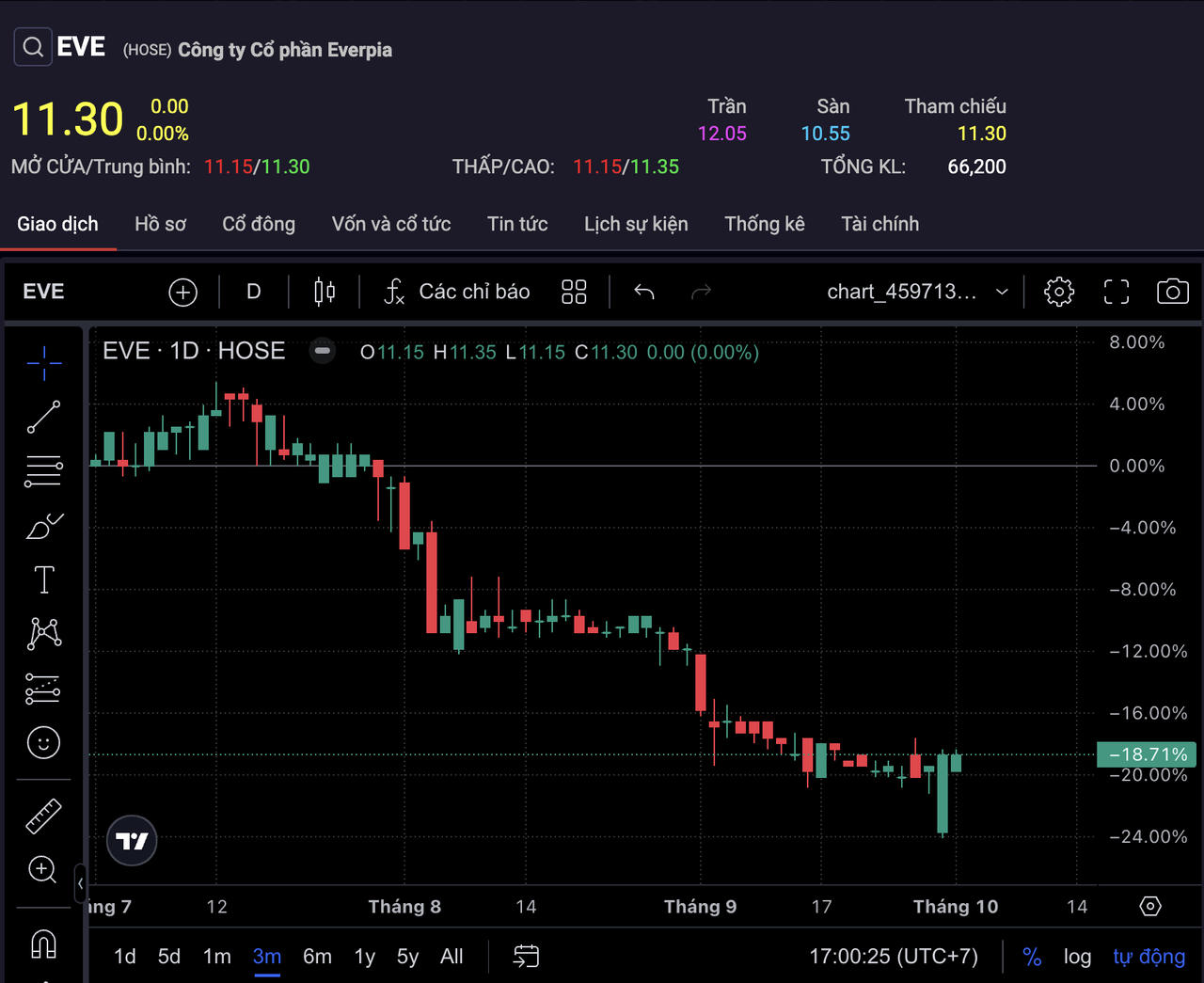Open chart settings gear icon

[x=1059, y=292]
